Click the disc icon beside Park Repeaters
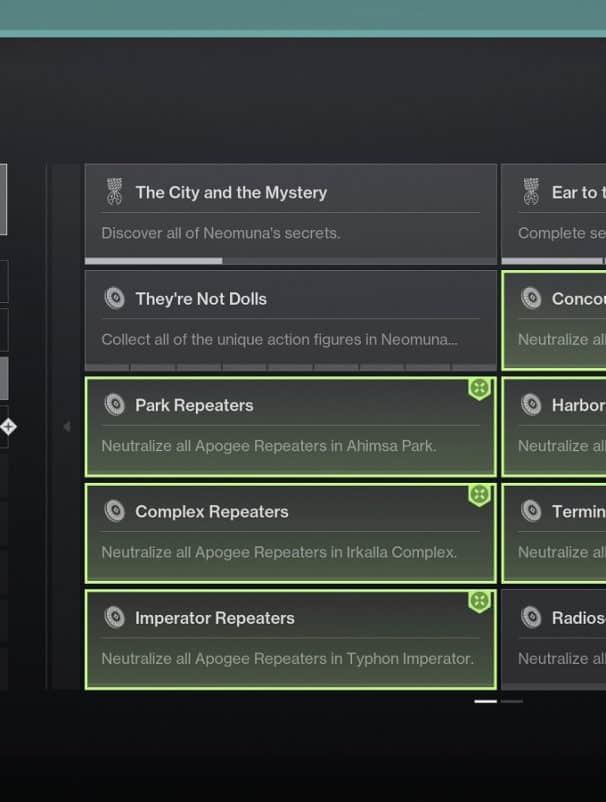Viewport: 606px width, 802px height. 115,405
